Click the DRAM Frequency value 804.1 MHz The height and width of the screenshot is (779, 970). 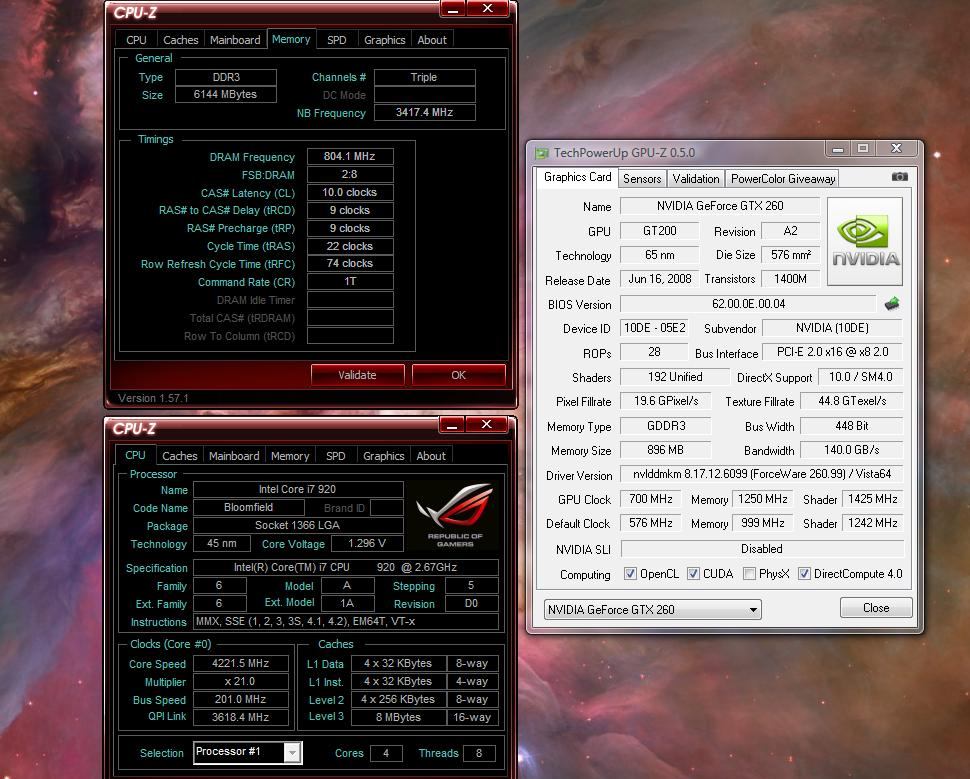click(x=350, y=157)
